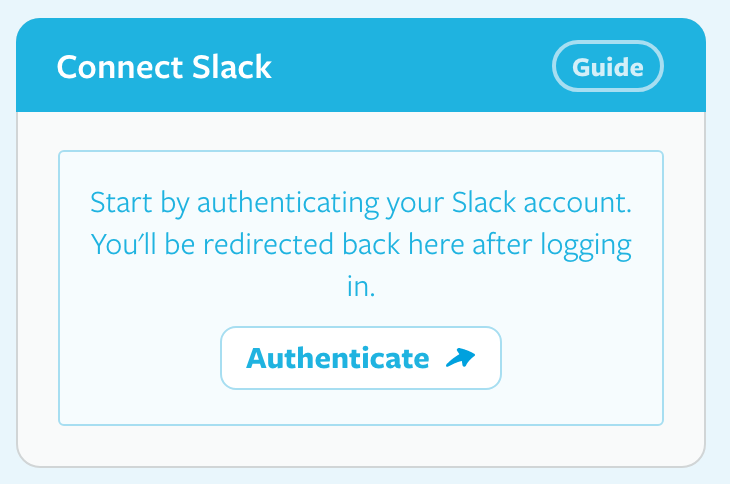Image resolution: width=730 pixels, height=484 pixels.
Task: Click the arrow icon beside Authenticate
Action: [460, 358]
